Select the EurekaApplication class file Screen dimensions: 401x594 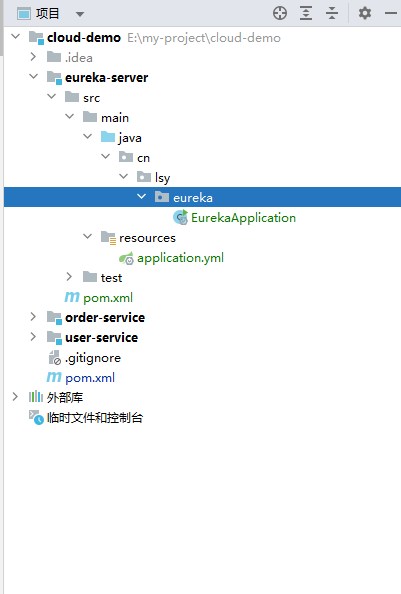pyautogui.click(x=243, y=218)
